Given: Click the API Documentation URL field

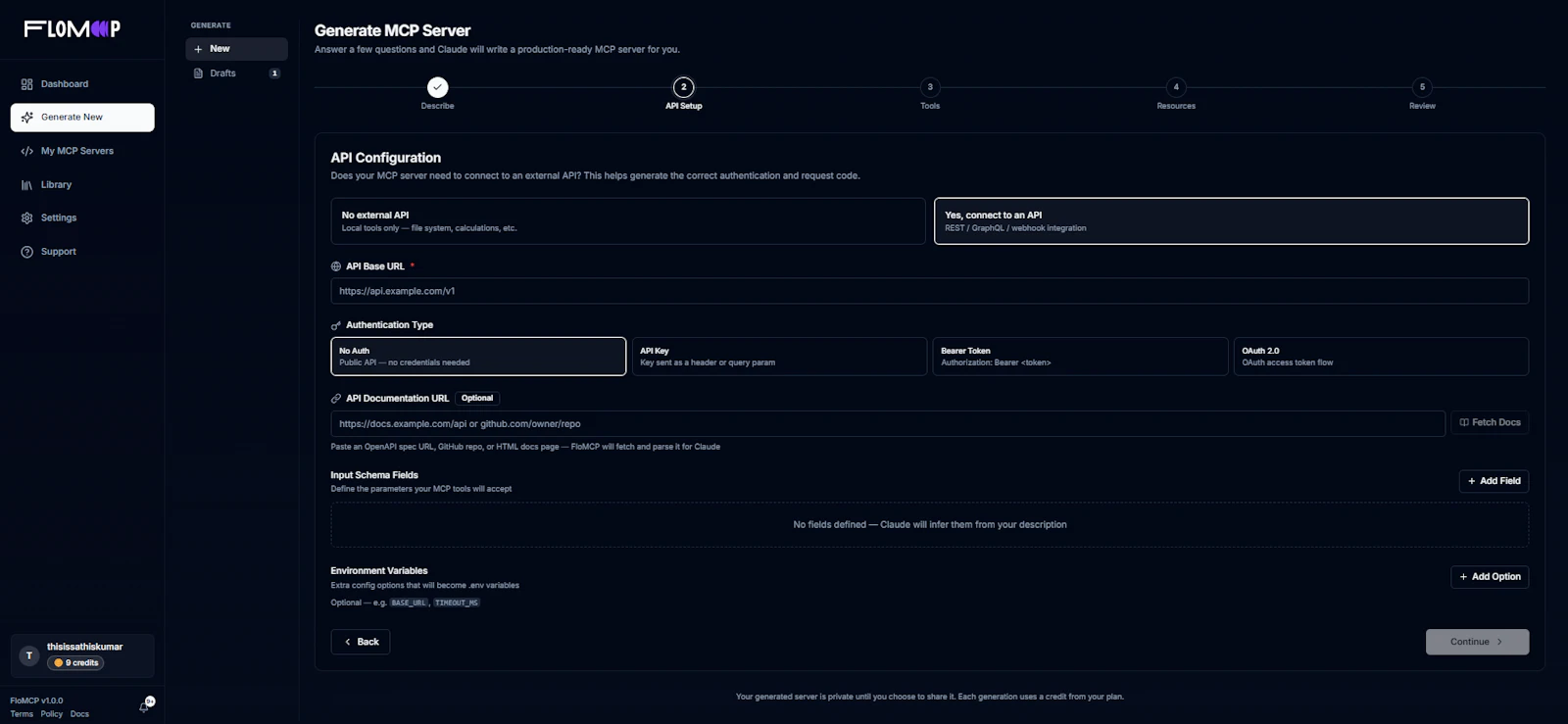Looking at the screenshot, I should click(x=888, y=423).
